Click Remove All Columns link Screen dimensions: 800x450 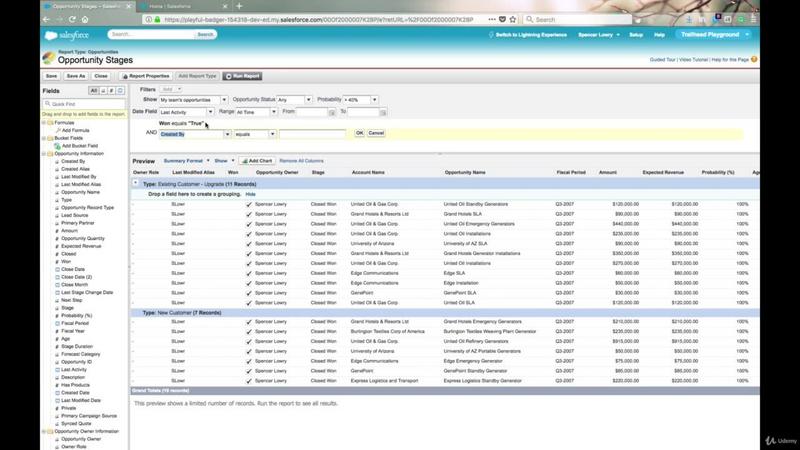click(301, 161)
